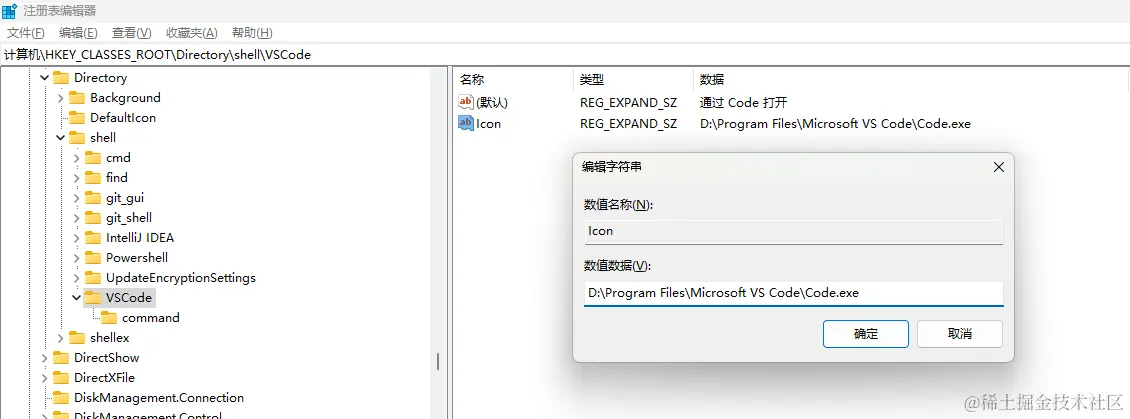The width and height of the screenshot is (1130, 419).
Task: Select the cmd folder icon
Action: (93, 158)
